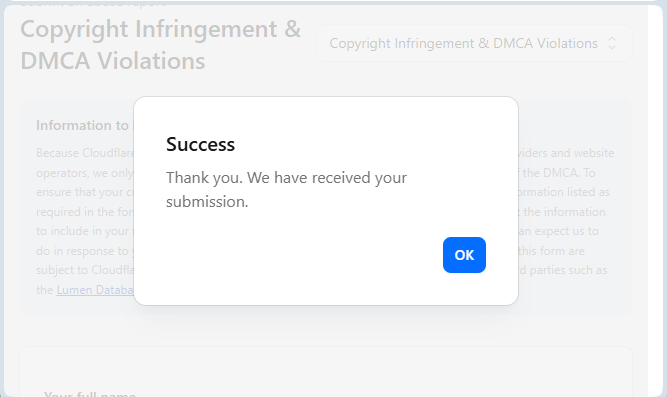Click the word 'submission.' in the dialog

(x=207, y=202)
